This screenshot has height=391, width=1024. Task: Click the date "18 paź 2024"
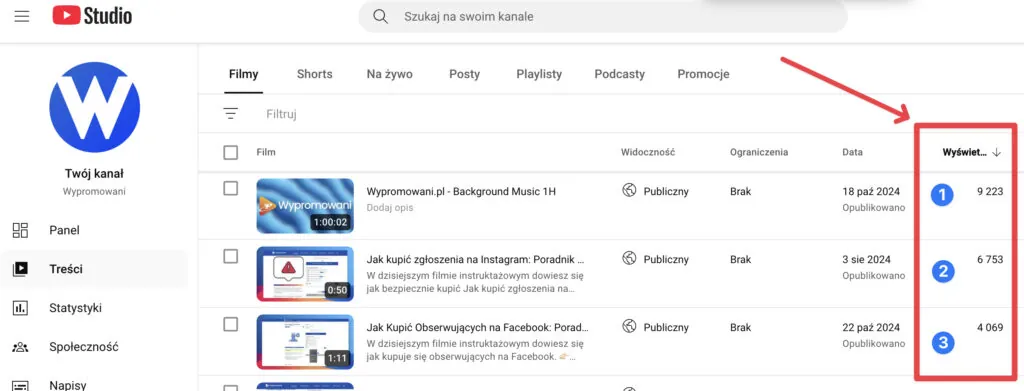pyautogui.click(x=871, y=192)
